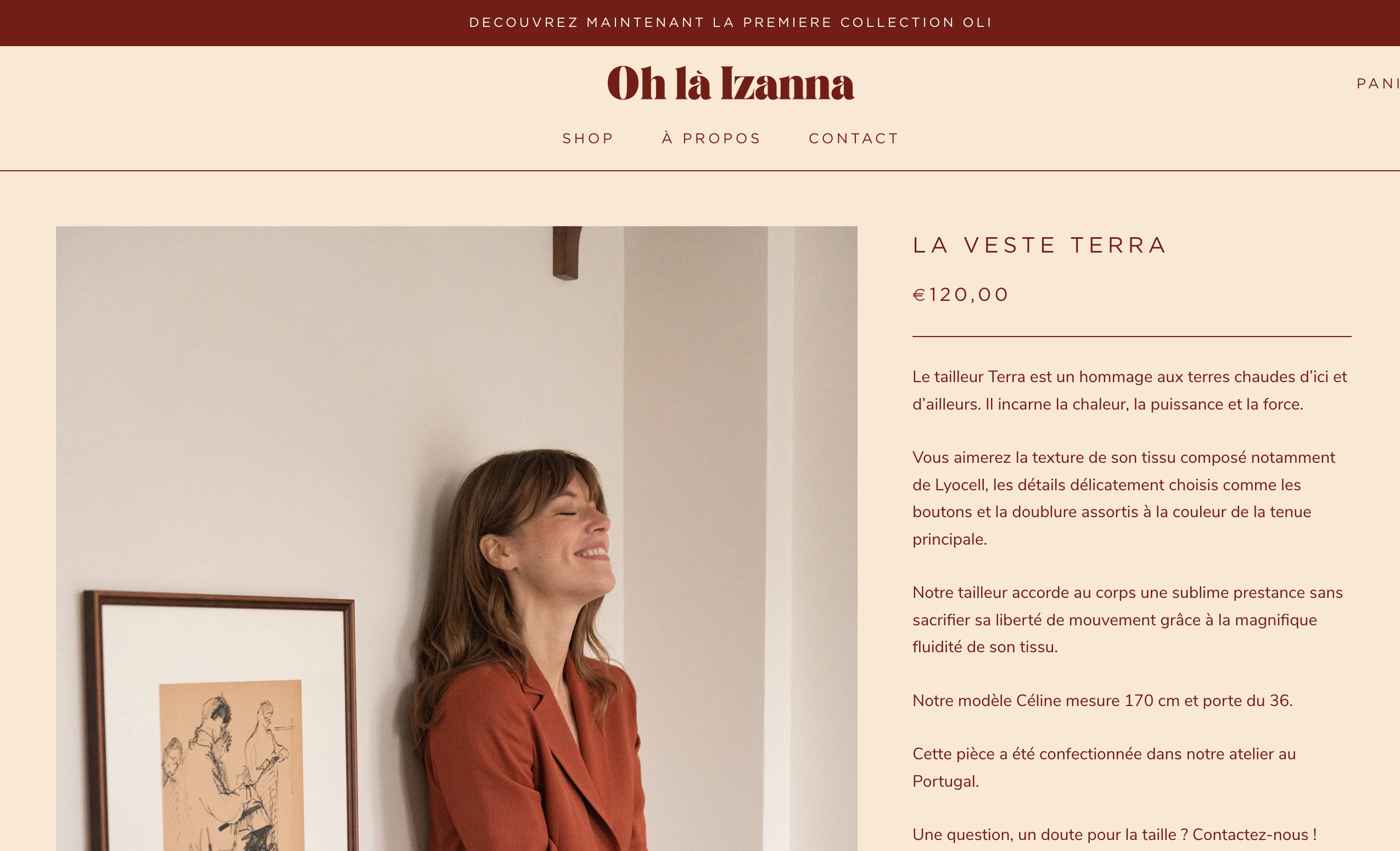Click the LA VESTE TERRA product title
The image size is (1400, 851).
pos(1039,245)
